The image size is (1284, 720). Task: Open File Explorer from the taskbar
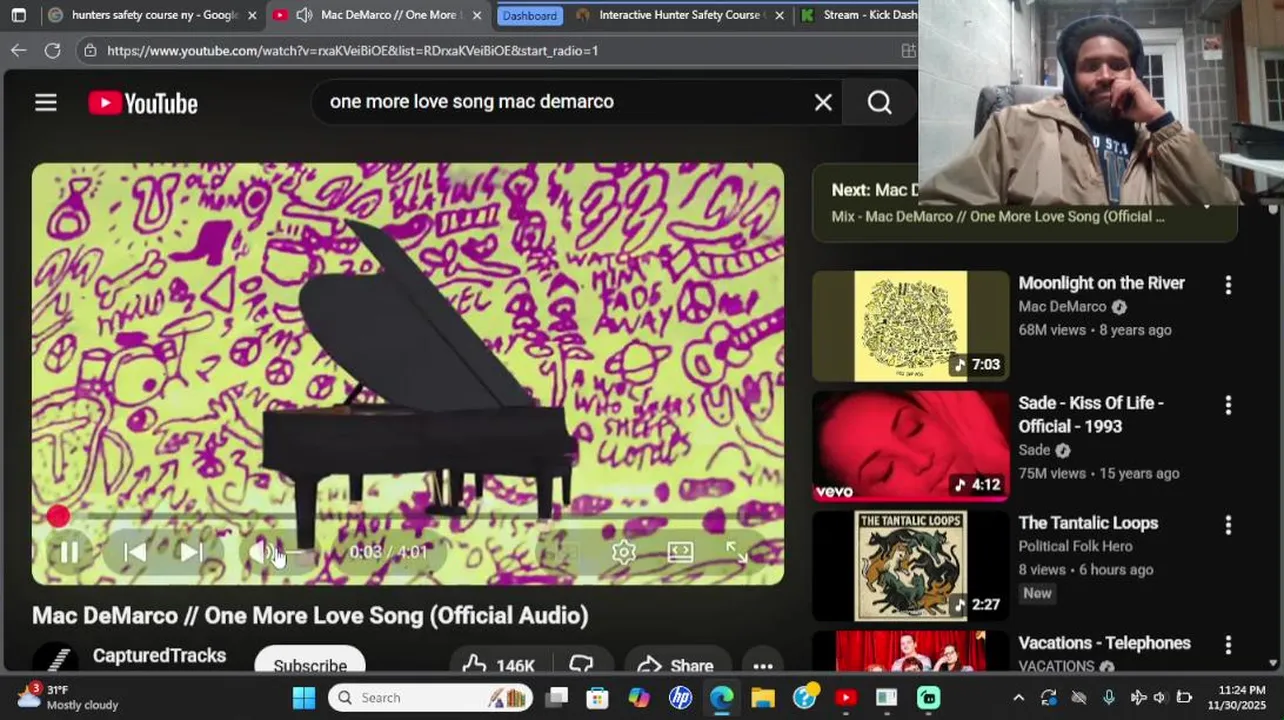[x=763, y=697]
